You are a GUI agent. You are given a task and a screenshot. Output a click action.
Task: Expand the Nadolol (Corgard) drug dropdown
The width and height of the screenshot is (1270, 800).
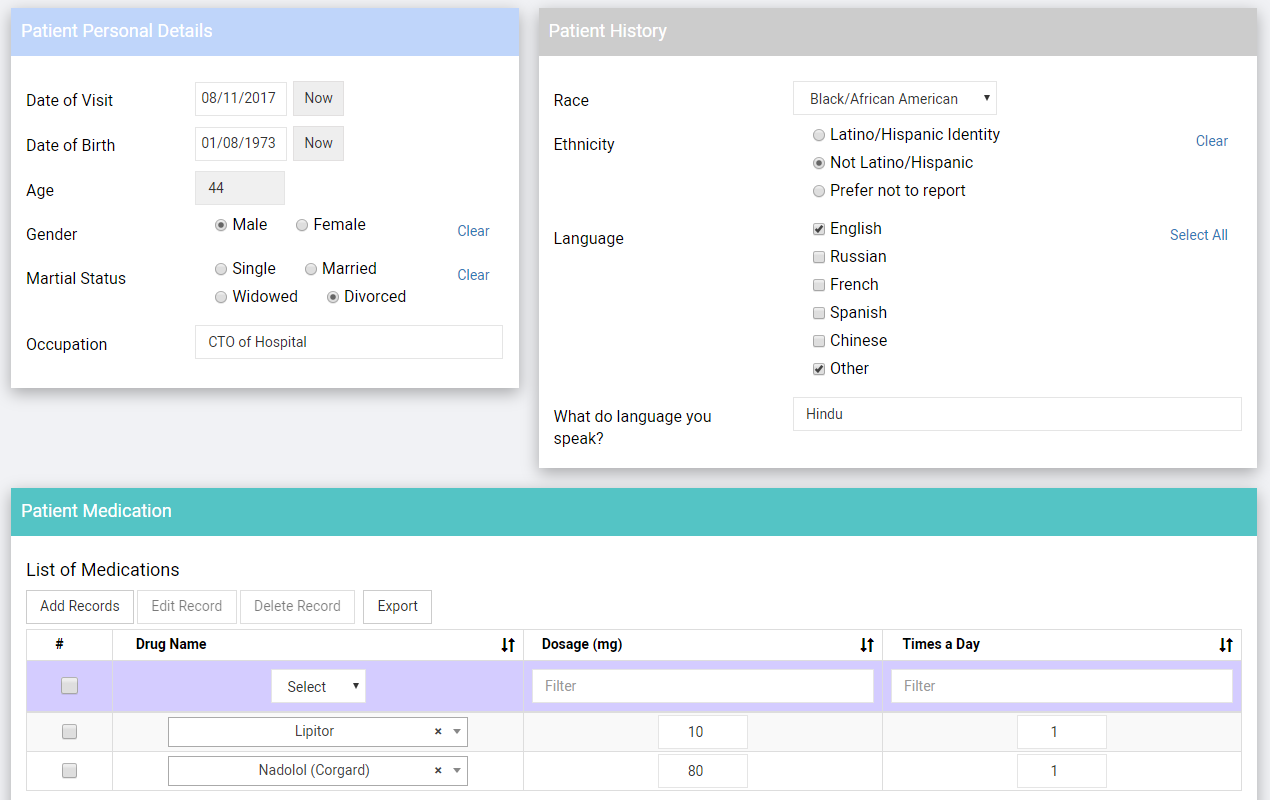click(x=456, y=770)
